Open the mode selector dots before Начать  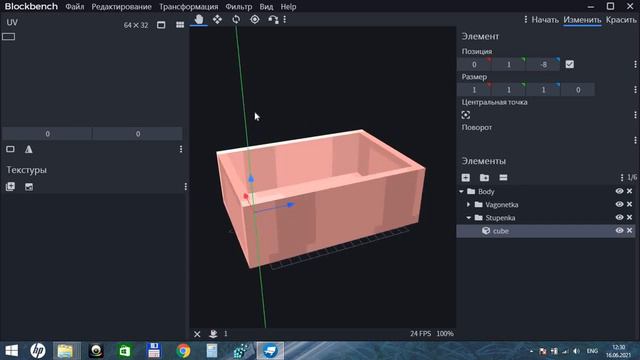[526, 20]
